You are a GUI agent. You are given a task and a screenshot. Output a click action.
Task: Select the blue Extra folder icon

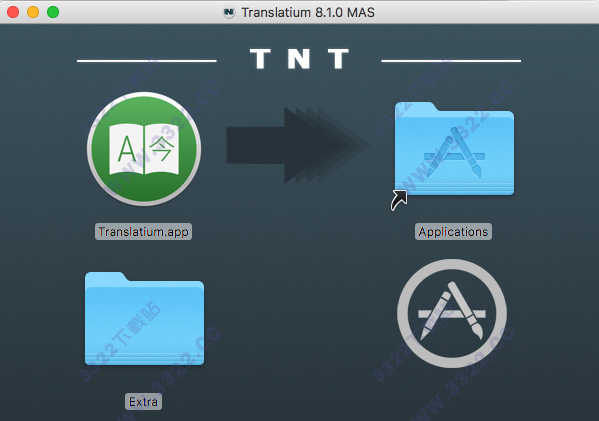pyautogui.click(x=144, y=319)
